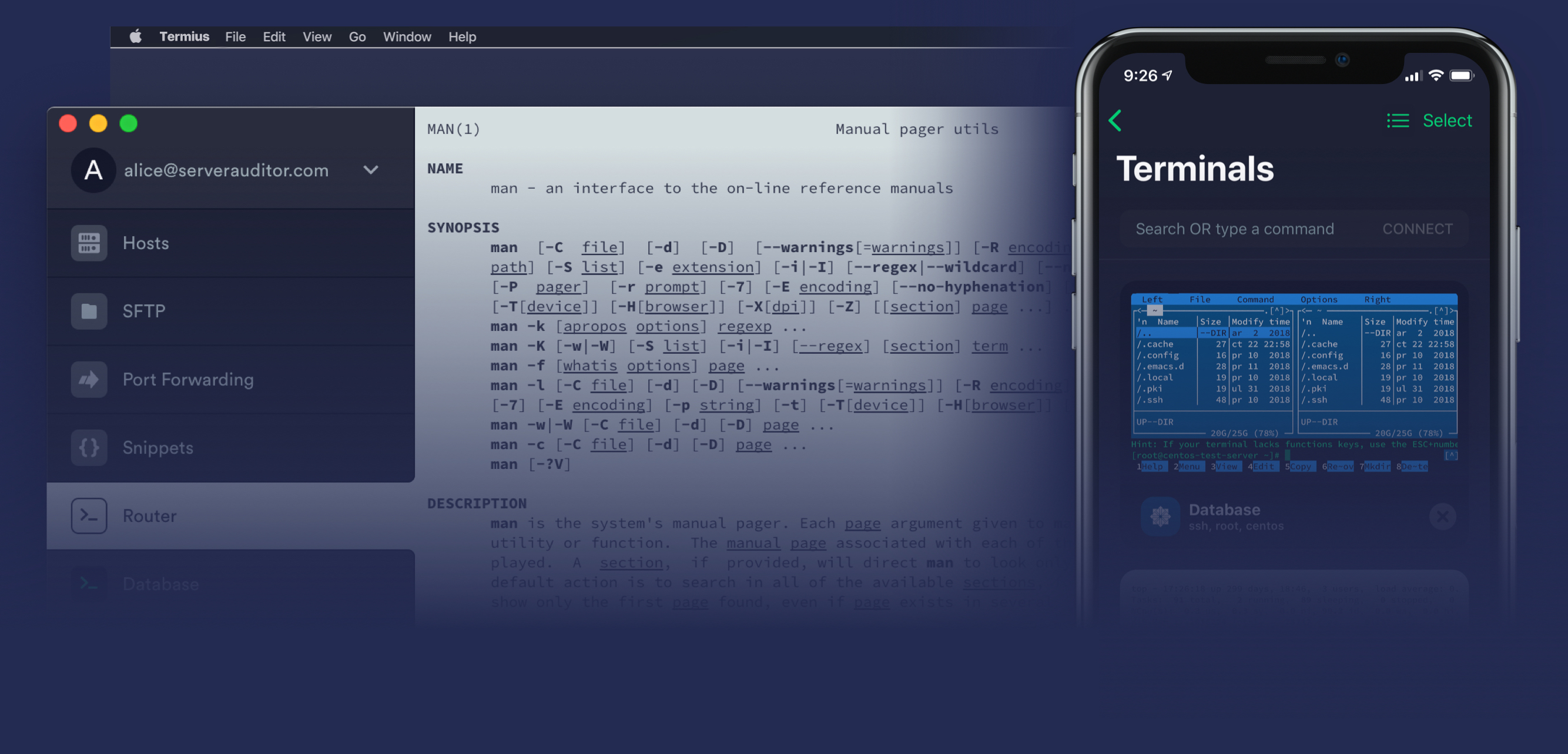Click the search input field on mobile
The height and width of the screenshot is (754, 1568).
tap(1239, 229)
